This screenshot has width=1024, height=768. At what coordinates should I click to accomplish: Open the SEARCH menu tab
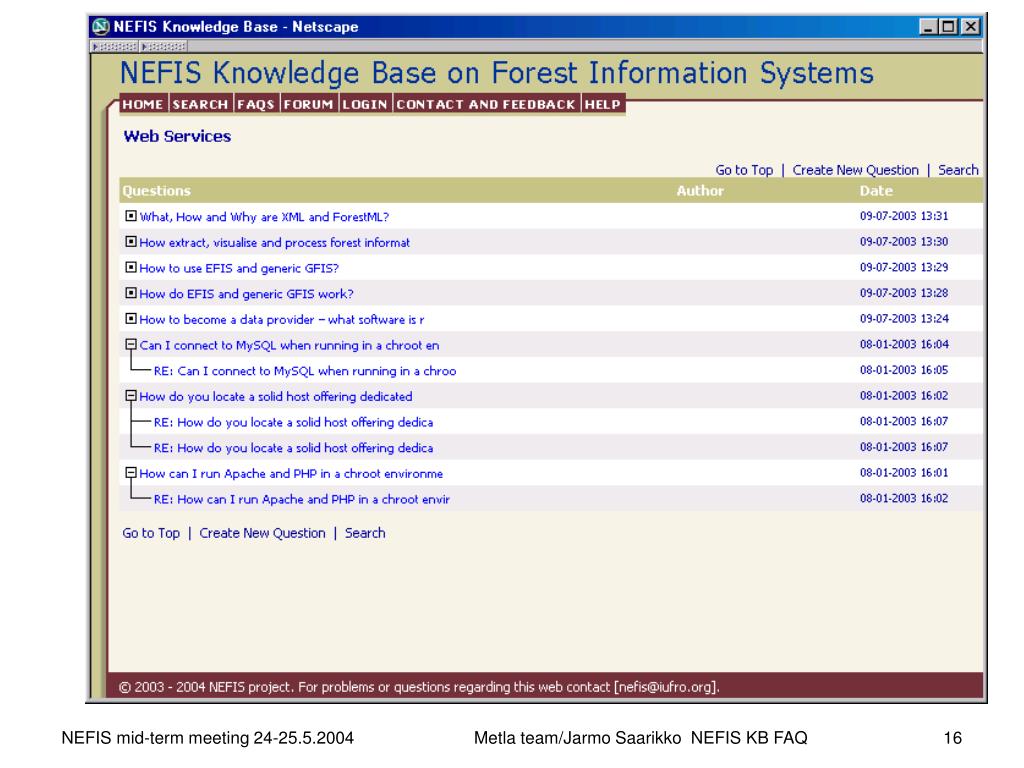[200, 104]
